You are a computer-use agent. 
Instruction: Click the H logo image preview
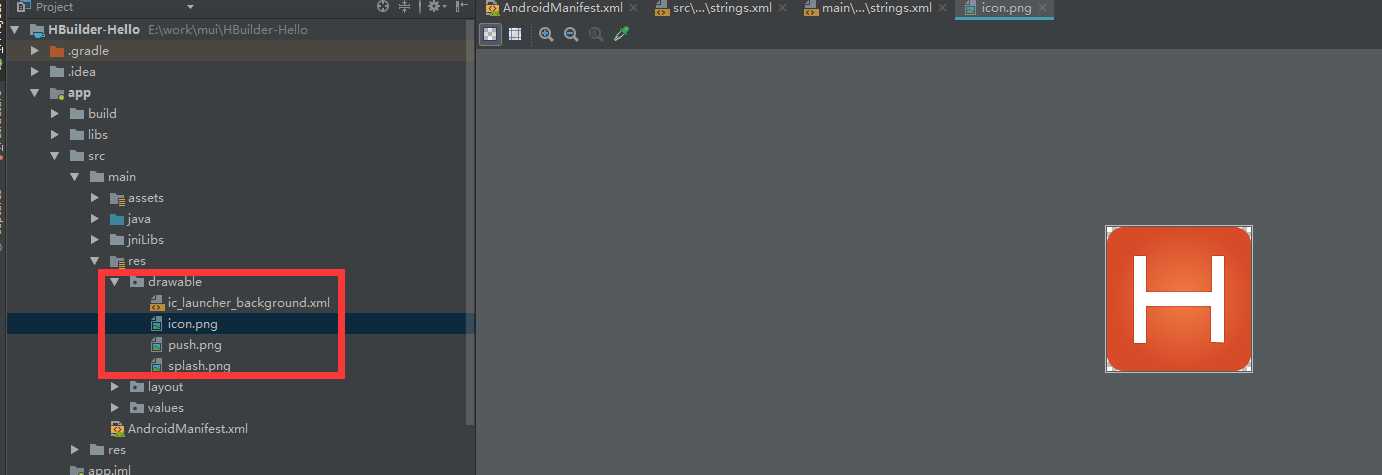click(1179, 299)
